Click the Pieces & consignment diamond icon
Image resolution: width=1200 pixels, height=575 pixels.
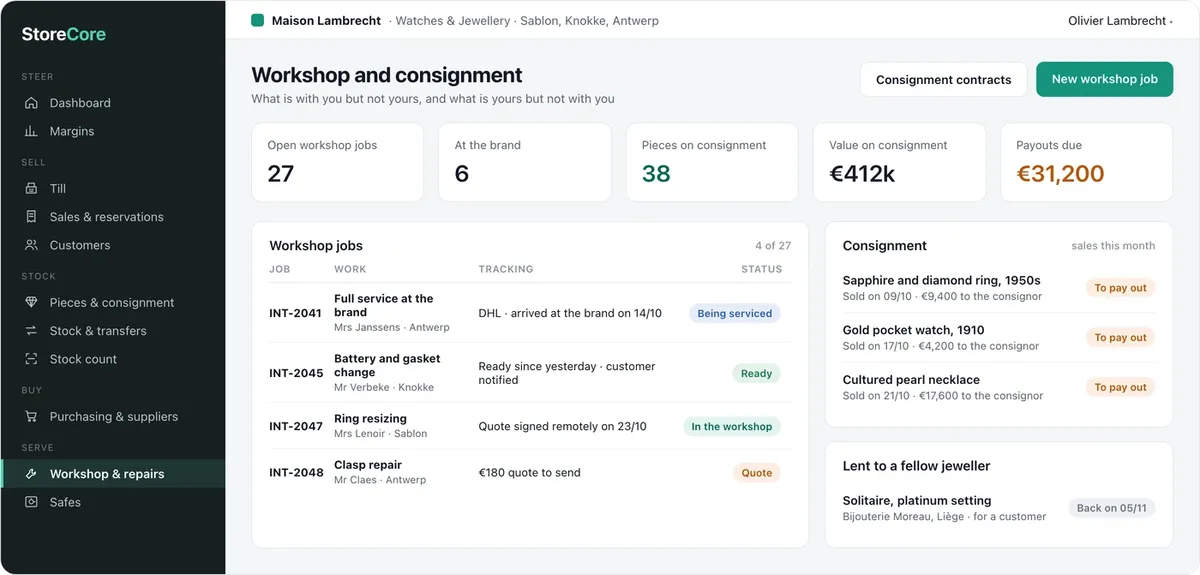31,302
